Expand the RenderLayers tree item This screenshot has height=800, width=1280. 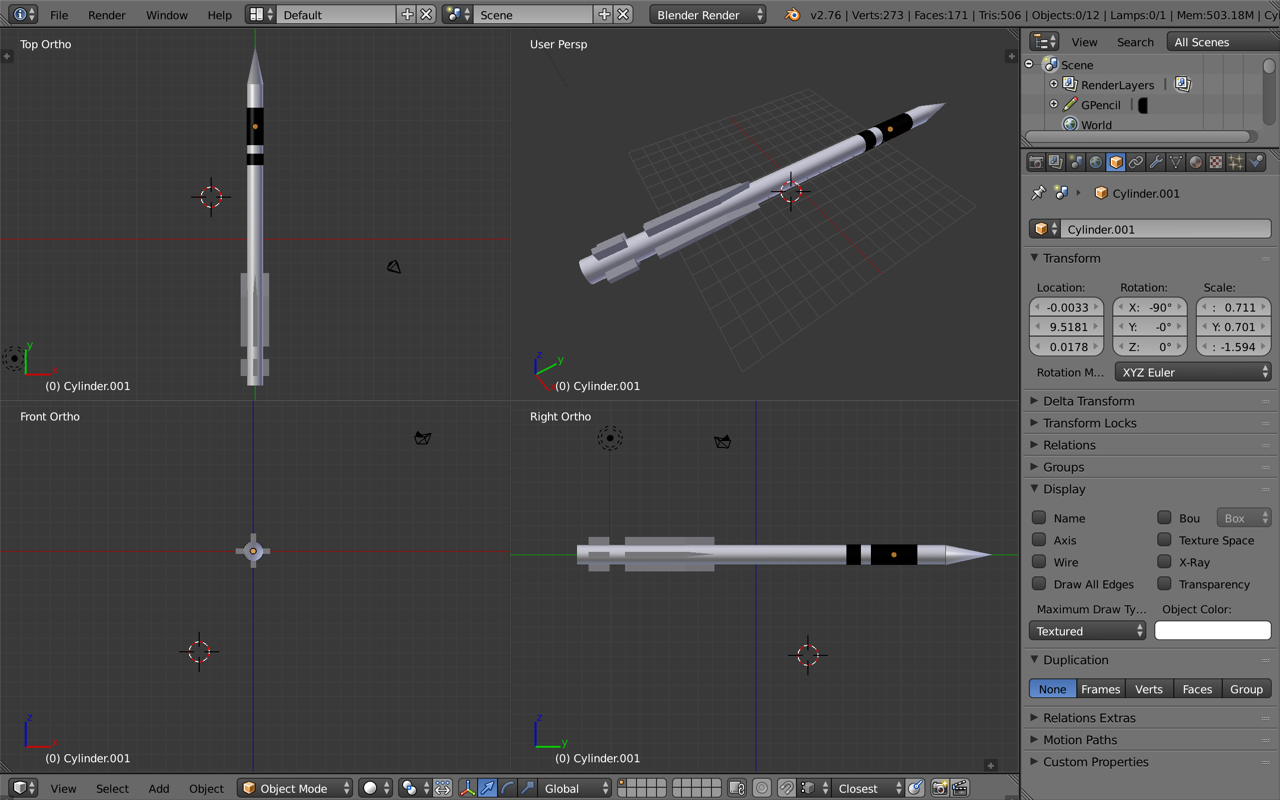pyautogui.click(x=1054, y=84)
